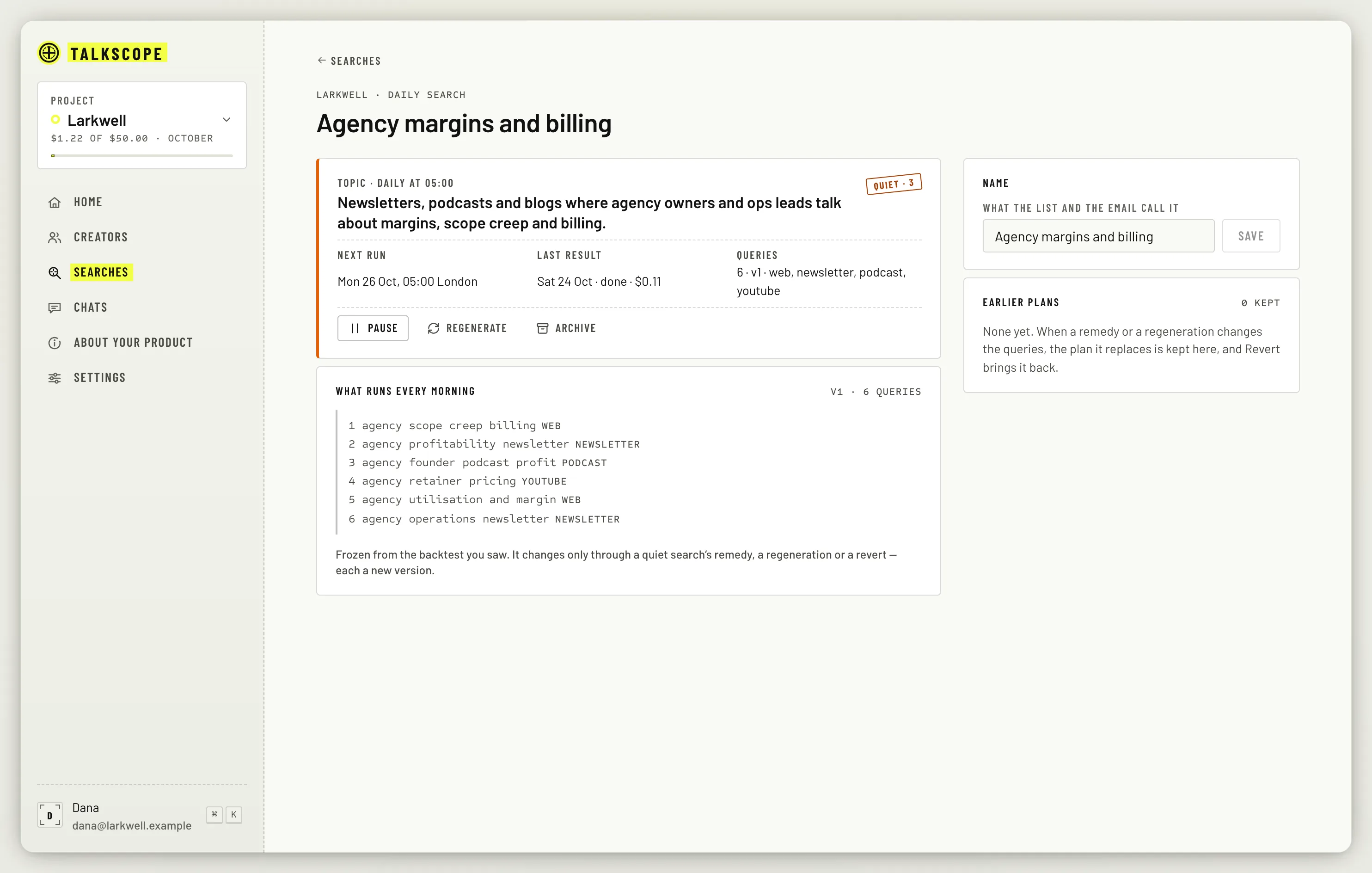Click the Regenerate refresh icon
The image size is (1372, 873).
[434, 328]
